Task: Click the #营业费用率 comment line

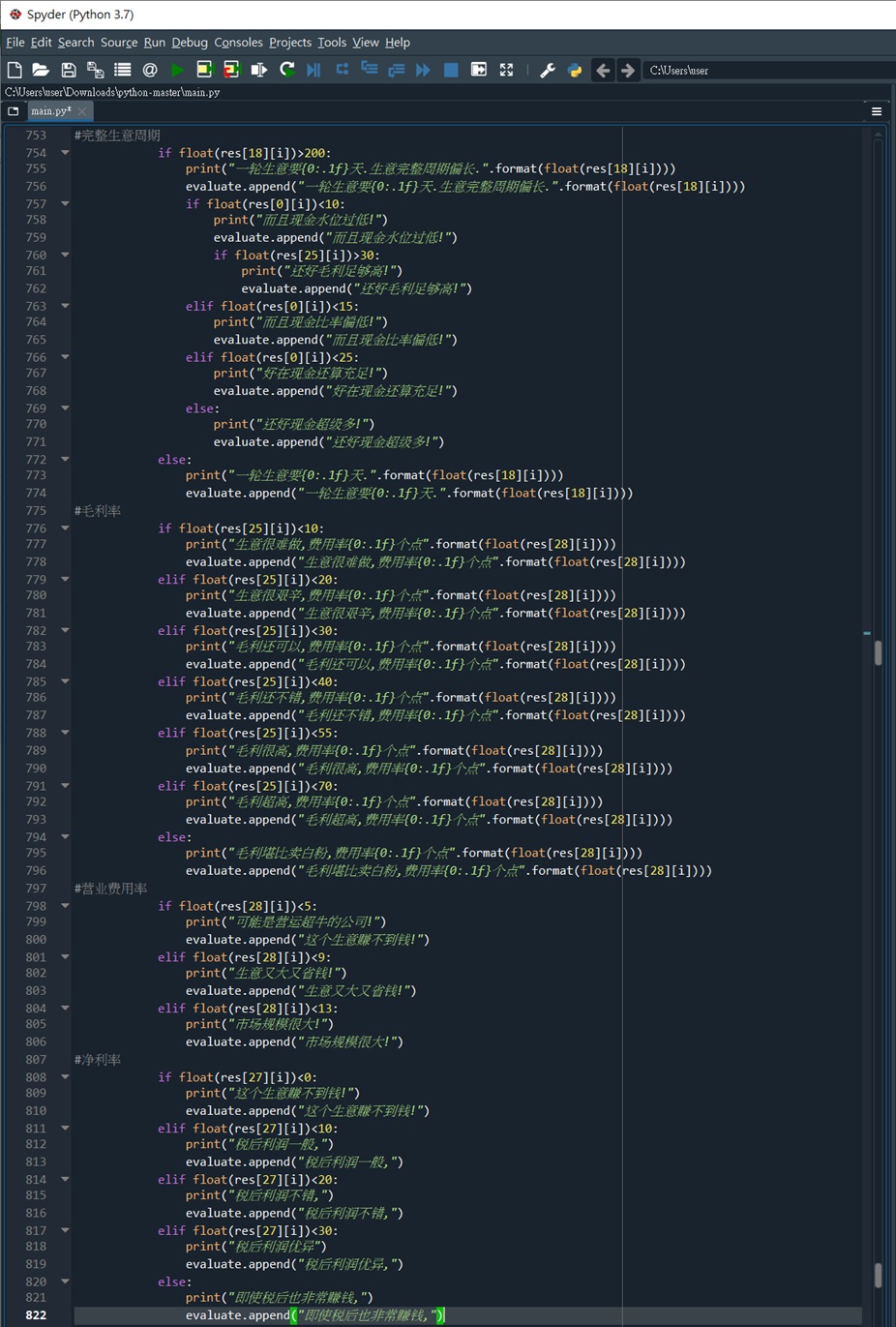Action: point(111,889)
